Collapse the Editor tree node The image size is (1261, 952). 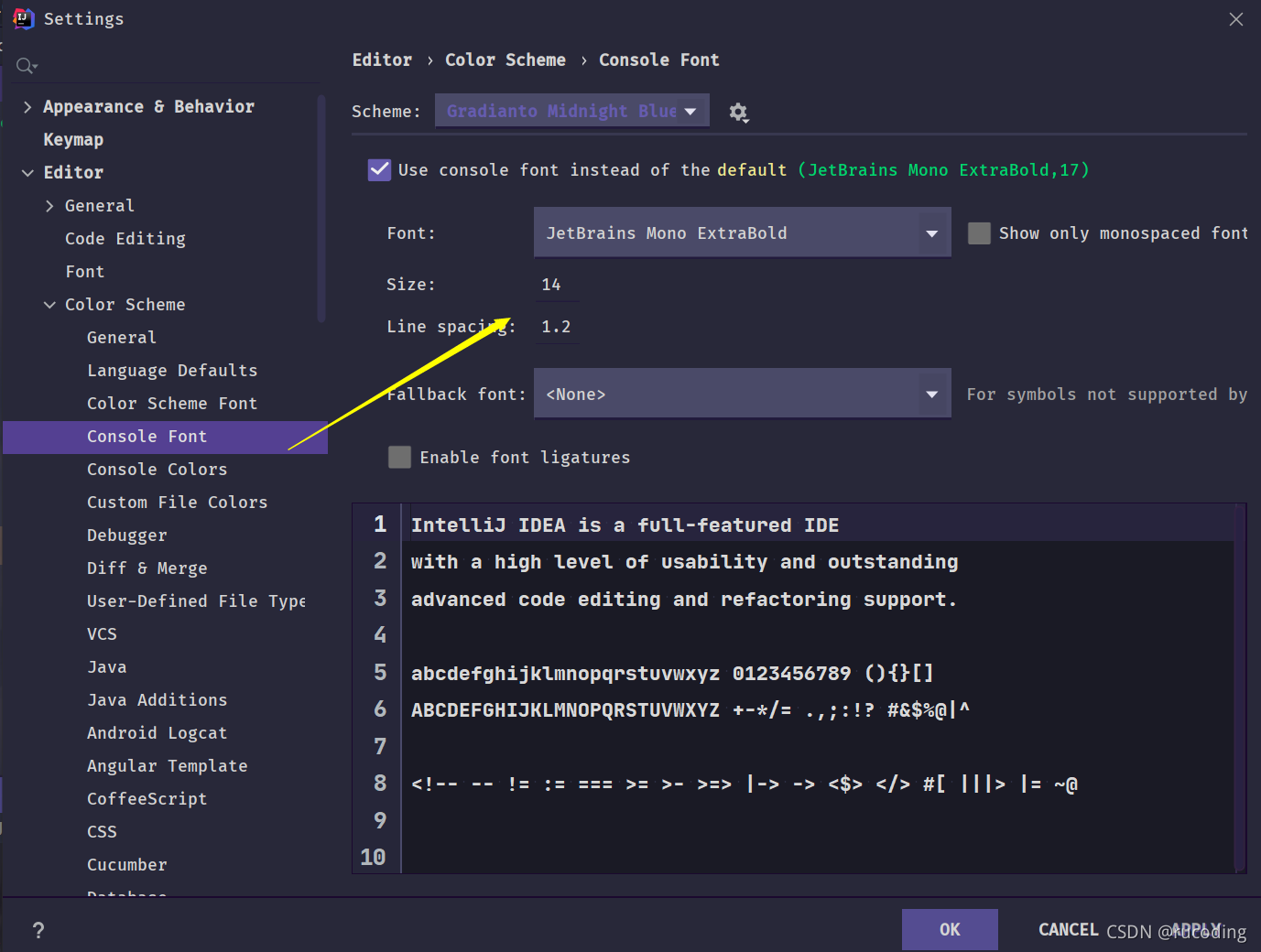pyautogui.click(x=27, y=173)
